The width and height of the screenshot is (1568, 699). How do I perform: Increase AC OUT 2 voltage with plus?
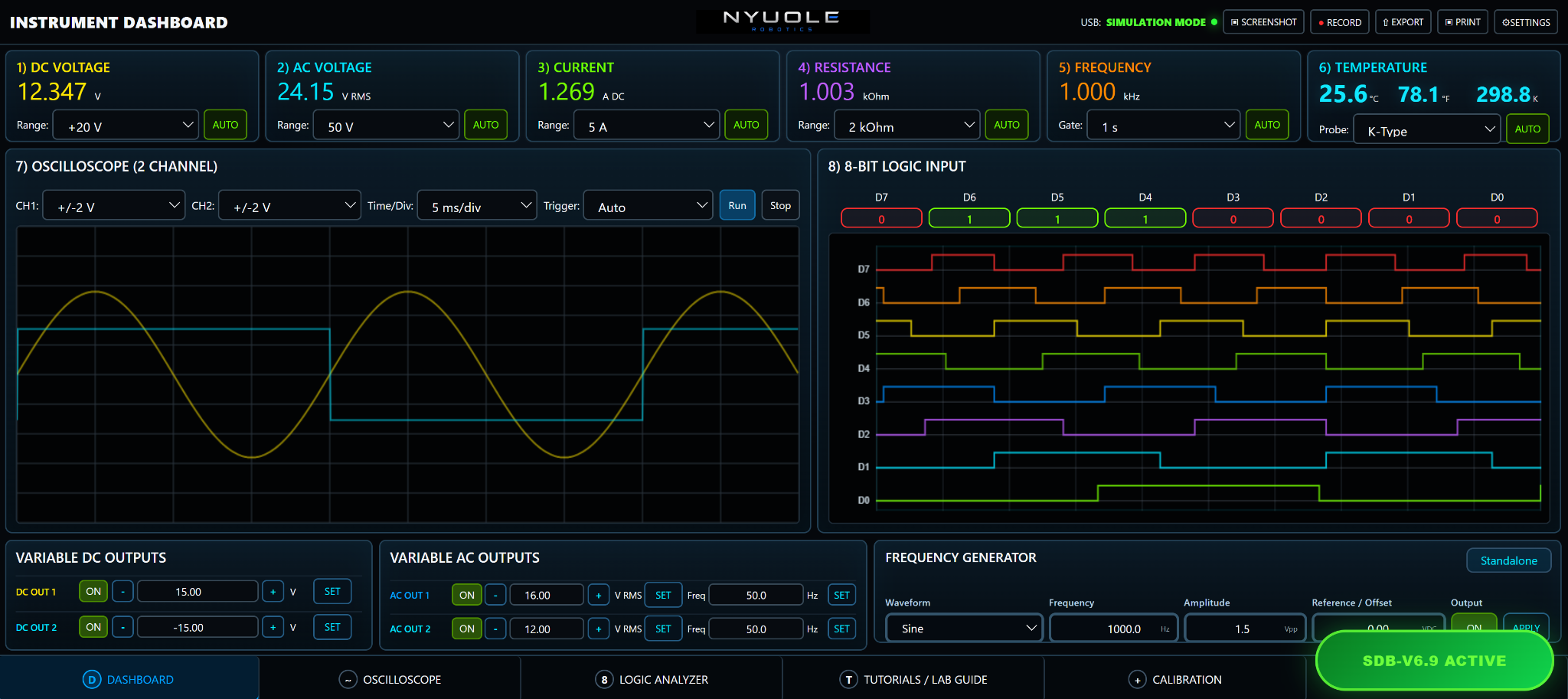coord(599,629)
